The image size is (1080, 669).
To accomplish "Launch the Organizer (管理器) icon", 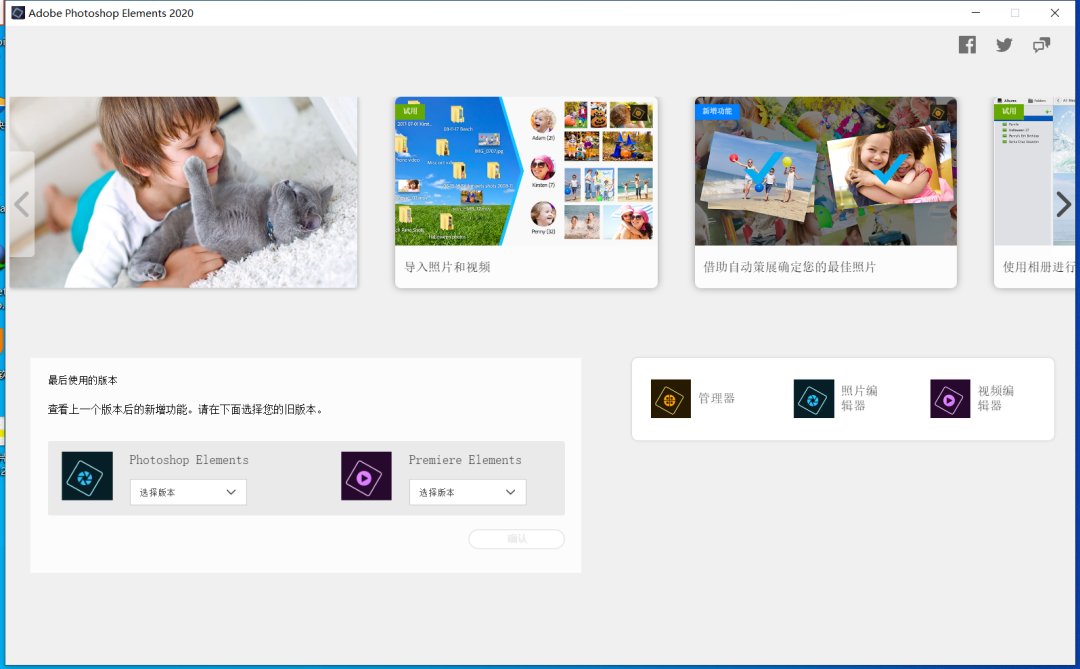I will 670,398.
